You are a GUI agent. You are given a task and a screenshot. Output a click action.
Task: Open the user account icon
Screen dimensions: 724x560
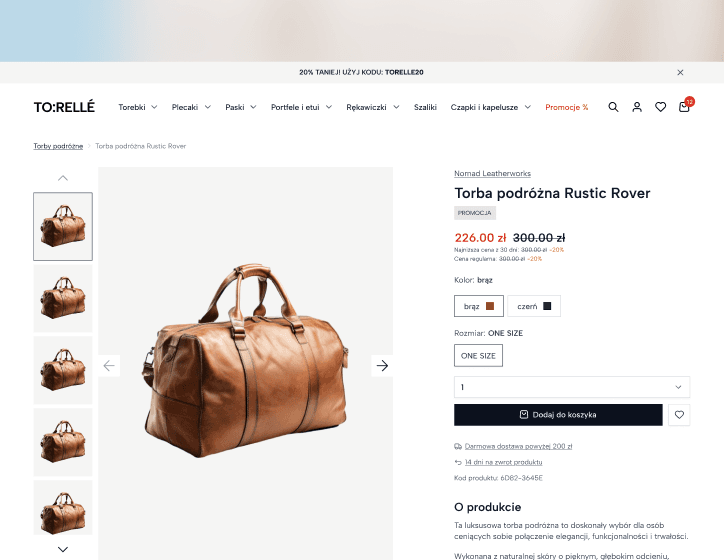[x=637, y=107]
